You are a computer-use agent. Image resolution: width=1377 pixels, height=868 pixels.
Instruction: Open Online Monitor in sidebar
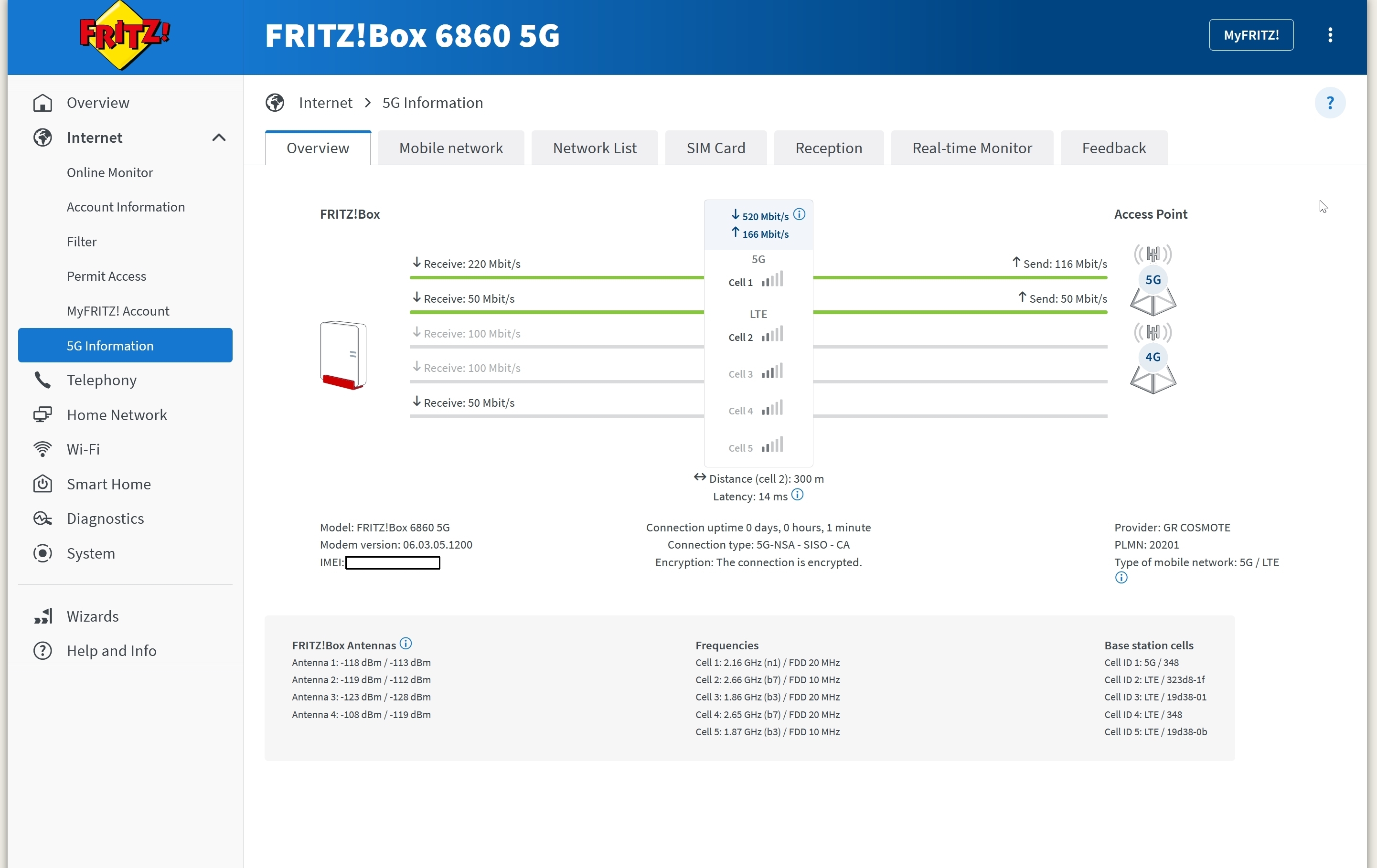point(110,173)
